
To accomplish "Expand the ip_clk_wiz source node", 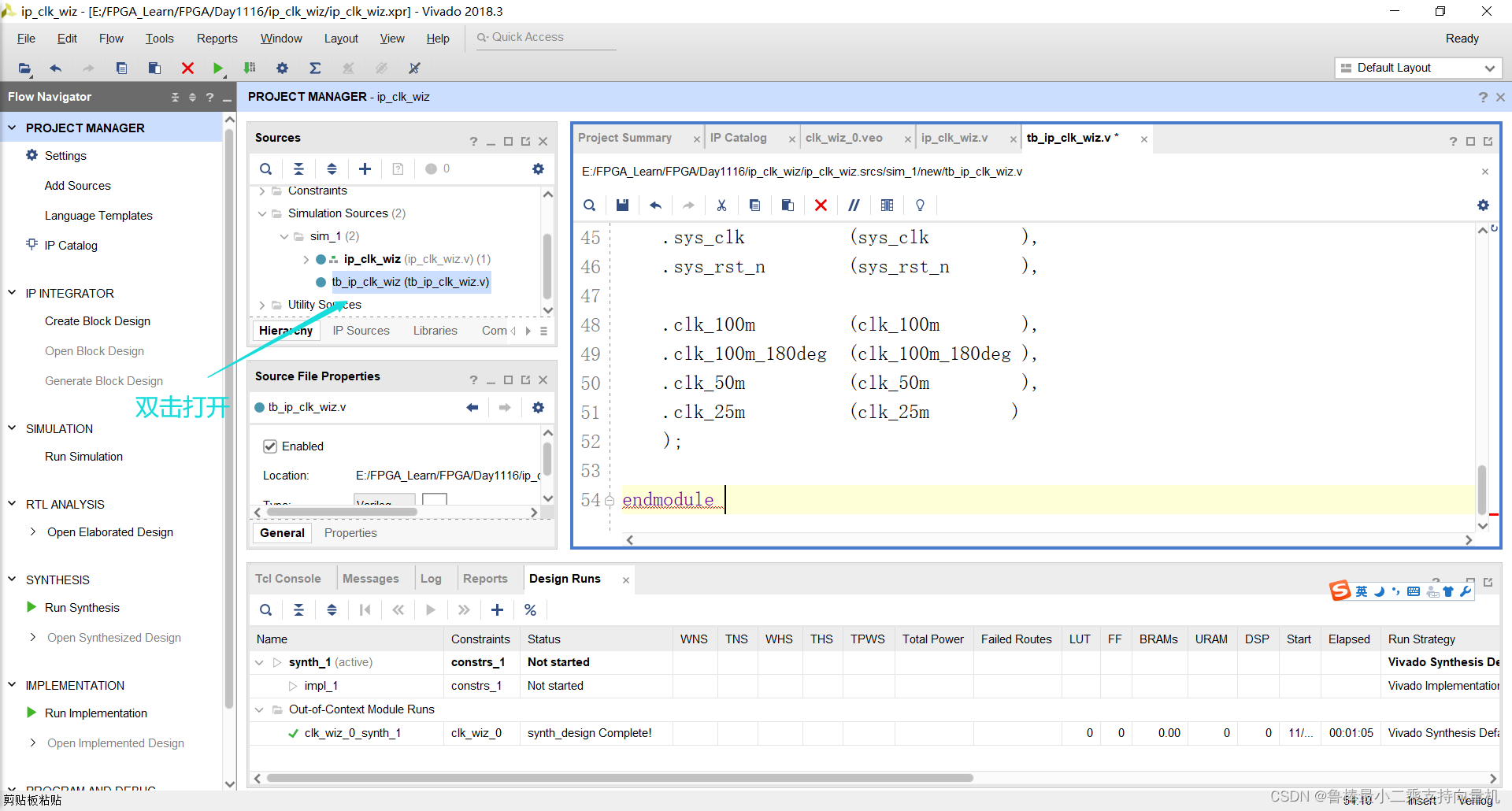I will pyautogui.click(x=306, y=259).
